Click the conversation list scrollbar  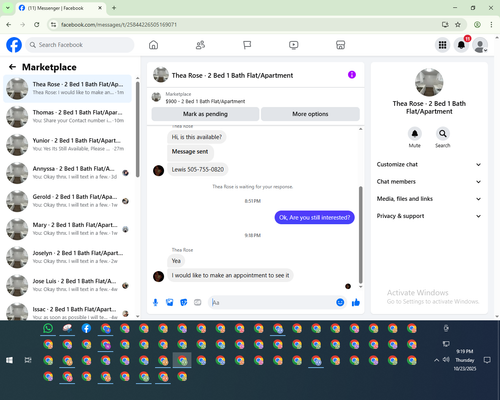tap(138, 130)
